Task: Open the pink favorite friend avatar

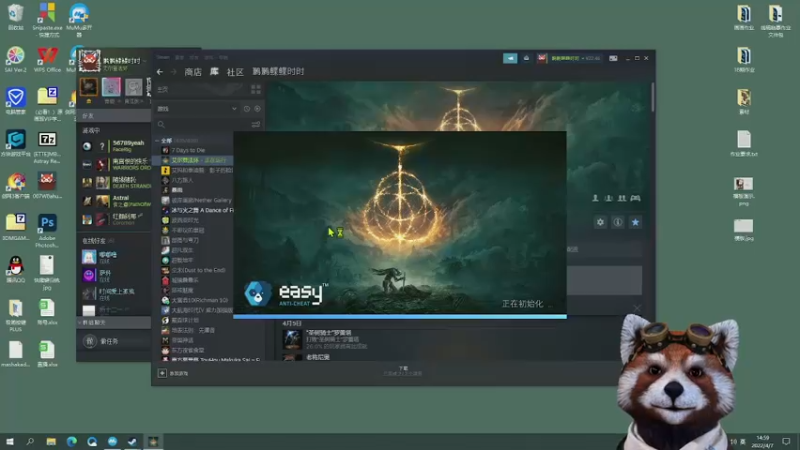Action: tap(111, 87)
